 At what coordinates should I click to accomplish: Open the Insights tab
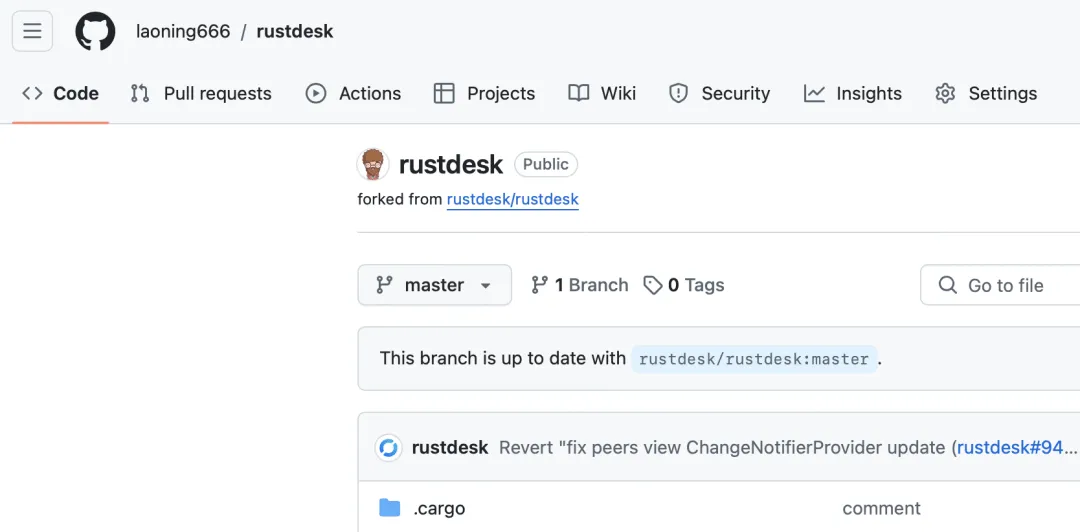(x=852, y=93)
